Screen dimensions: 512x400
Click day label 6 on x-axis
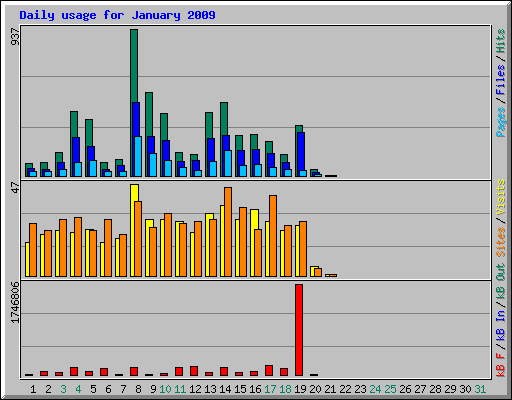[108, 389]
